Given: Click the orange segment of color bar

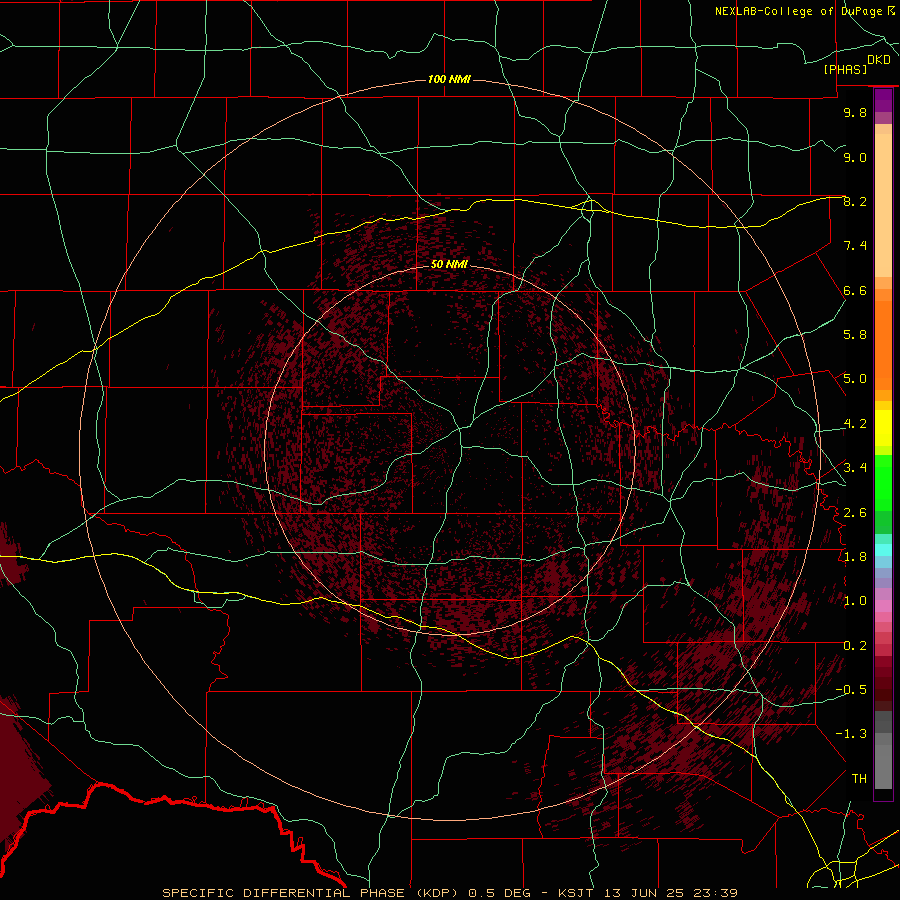Looking at the screenshot, I should (x=883, y=346).
